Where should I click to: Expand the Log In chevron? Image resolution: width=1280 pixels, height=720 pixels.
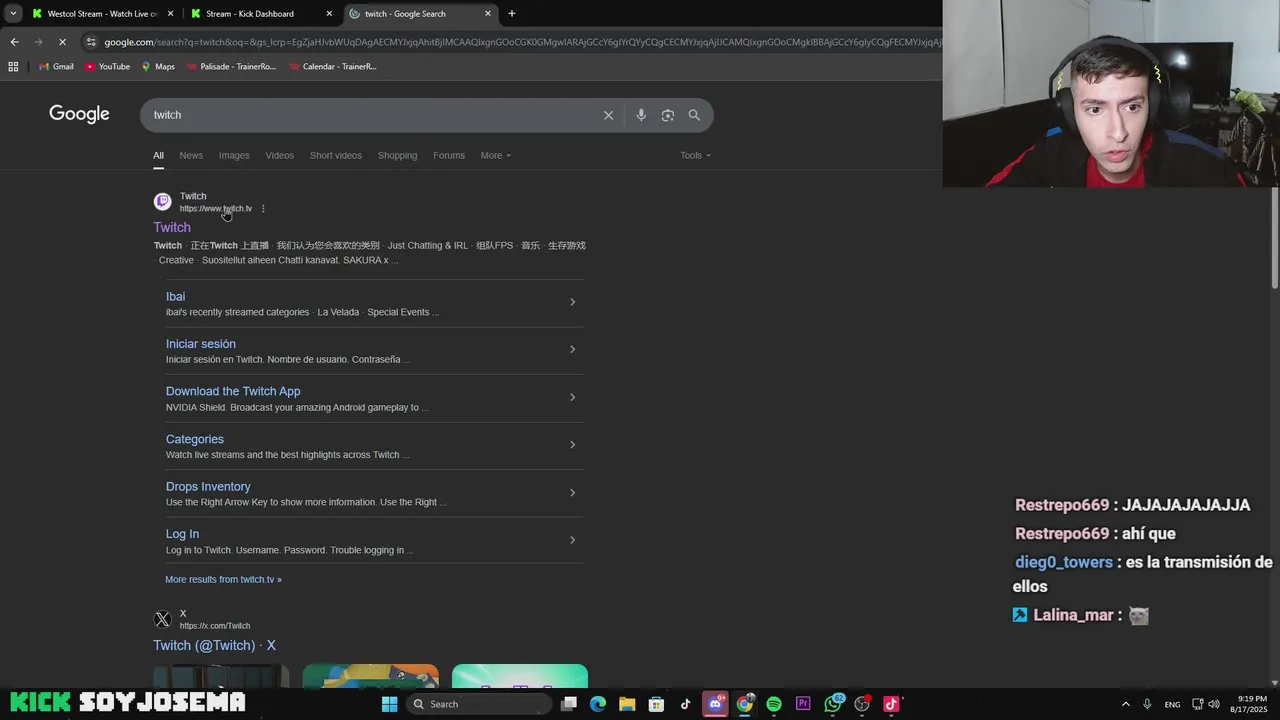click(572, 540)
